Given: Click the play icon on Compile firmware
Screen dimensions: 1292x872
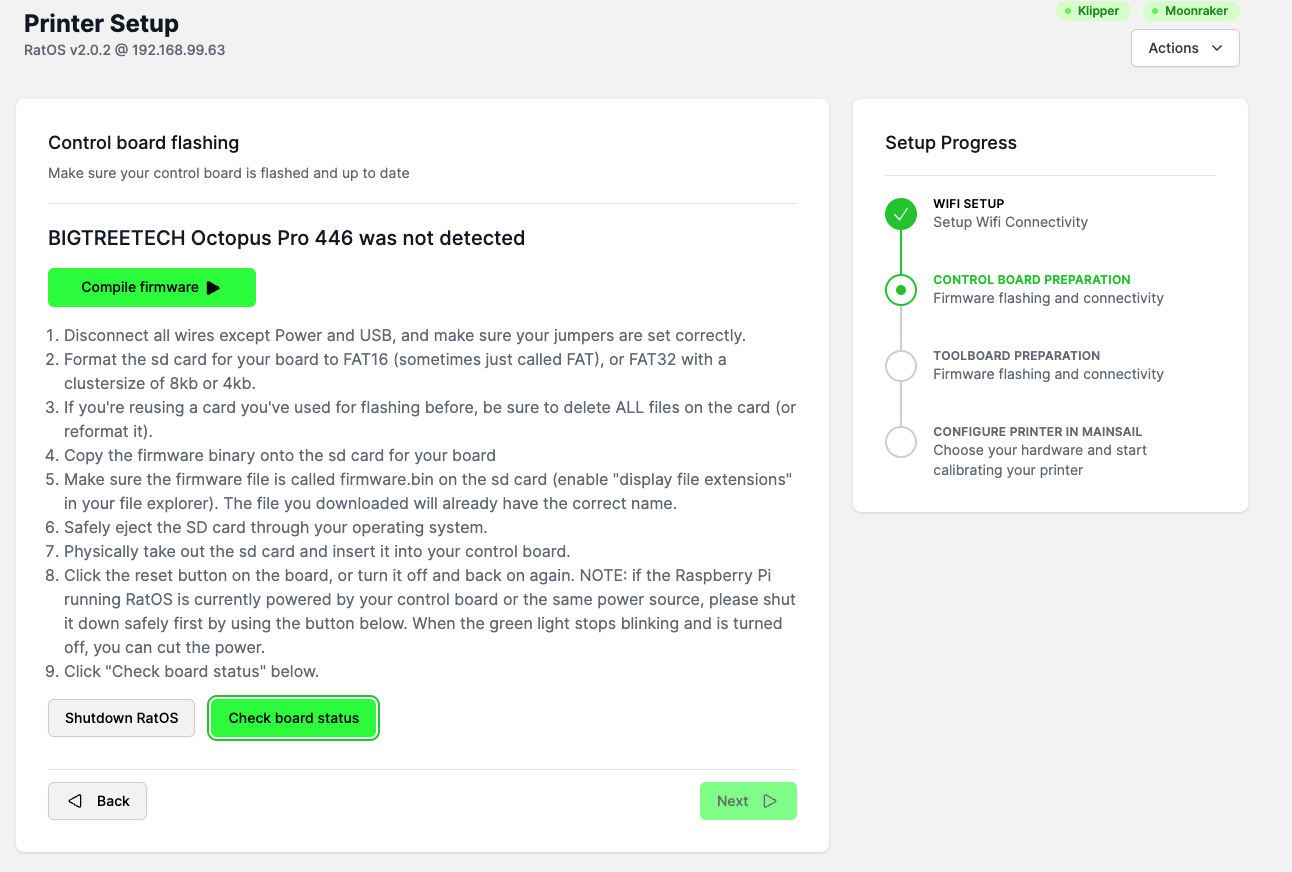Looking at the screenshot, I should click(213, 288).
